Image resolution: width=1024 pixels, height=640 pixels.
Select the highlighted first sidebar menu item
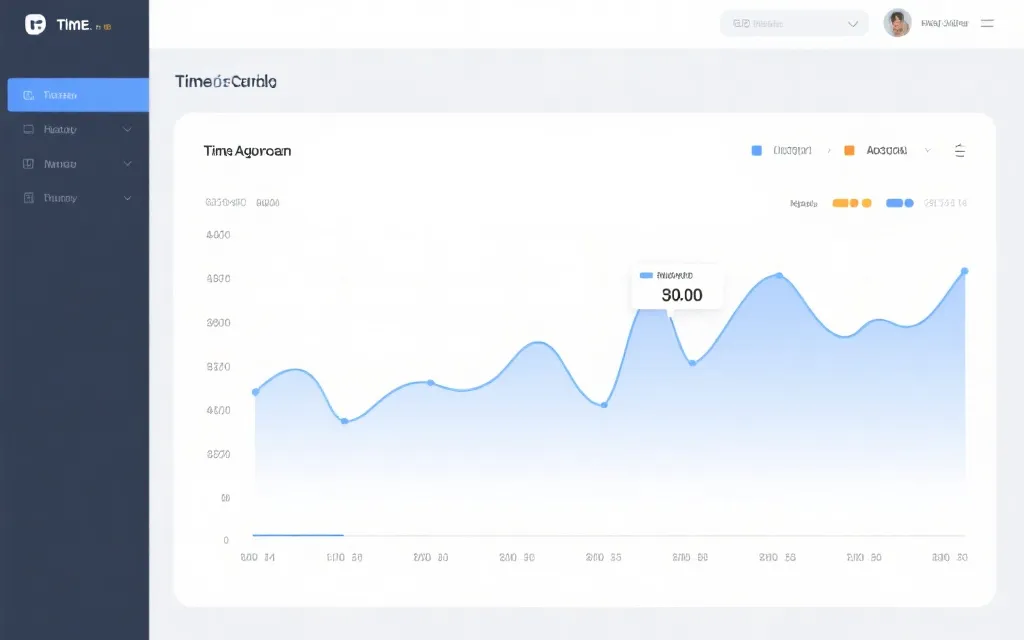click(x=78, y=95)
